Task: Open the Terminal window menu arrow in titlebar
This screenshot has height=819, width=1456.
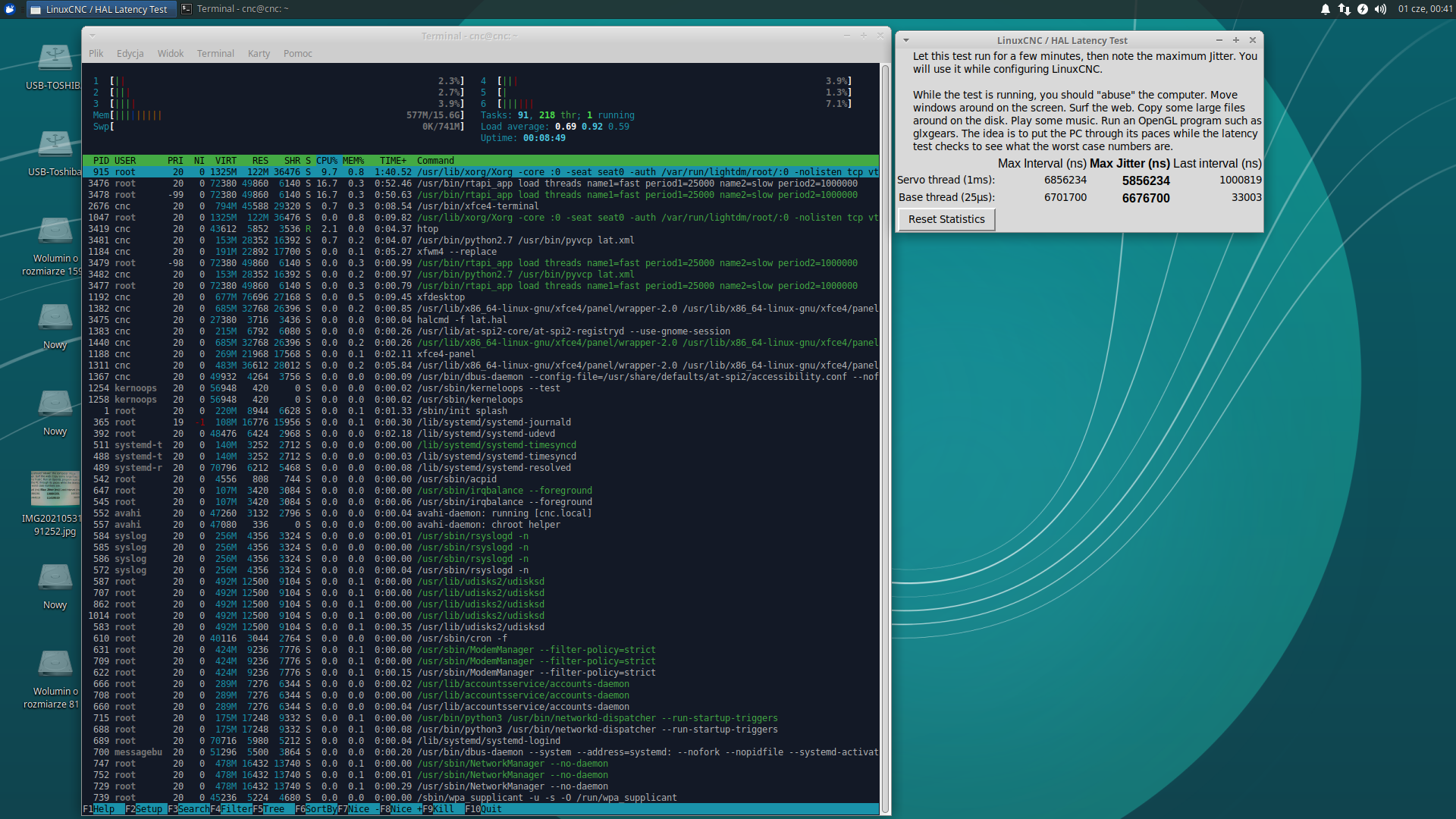Action: (93, 36)
